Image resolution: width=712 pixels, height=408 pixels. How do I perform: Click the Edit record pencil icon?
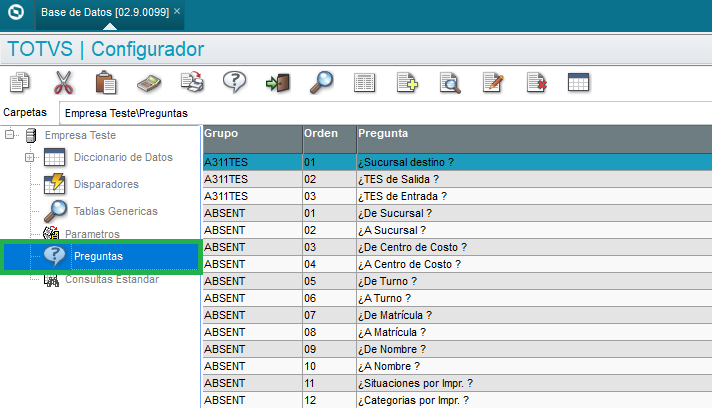(x=493, y=83)
